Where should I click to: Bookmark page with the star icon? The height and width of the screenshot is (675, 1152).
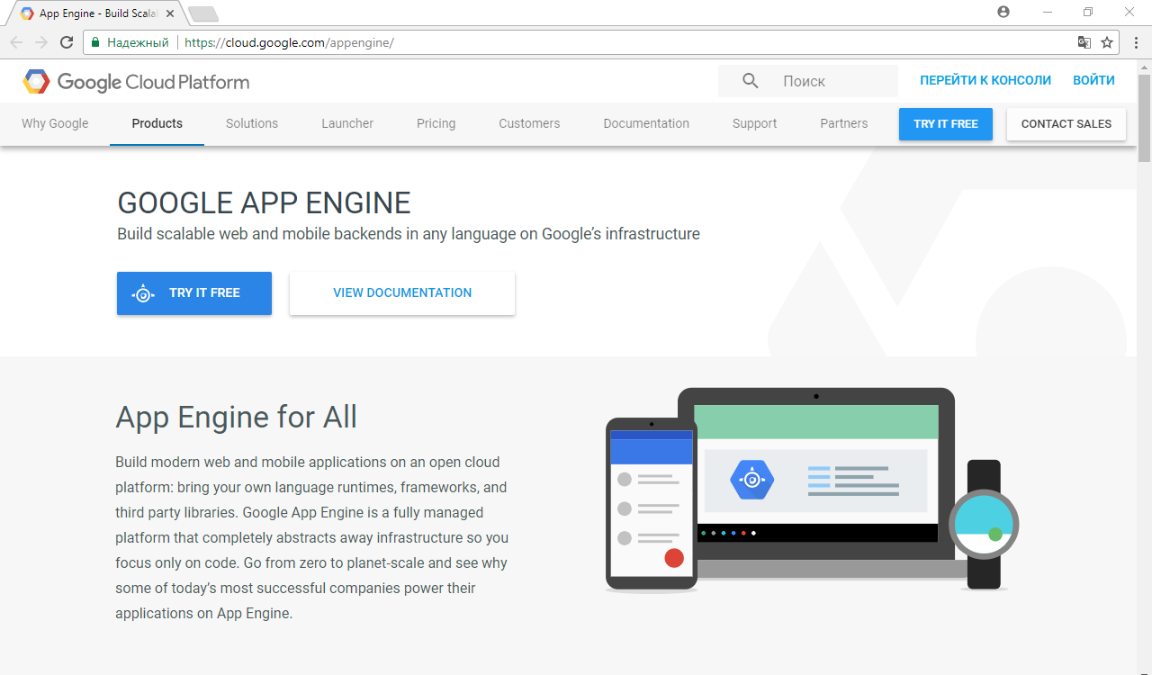coord(1106,43)
